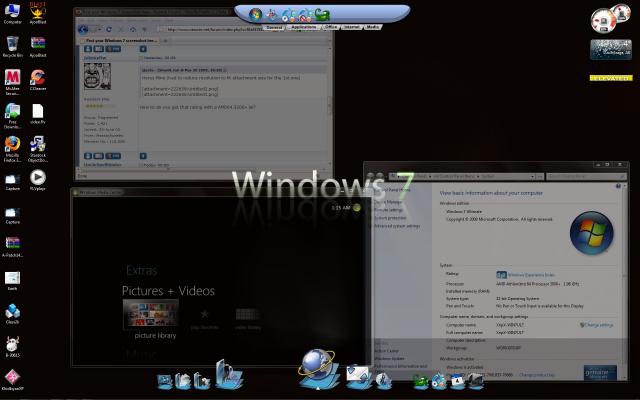The height and width of the screenshot is (400, 640).
Task: Open System protection link
Action: coord(390,218)
